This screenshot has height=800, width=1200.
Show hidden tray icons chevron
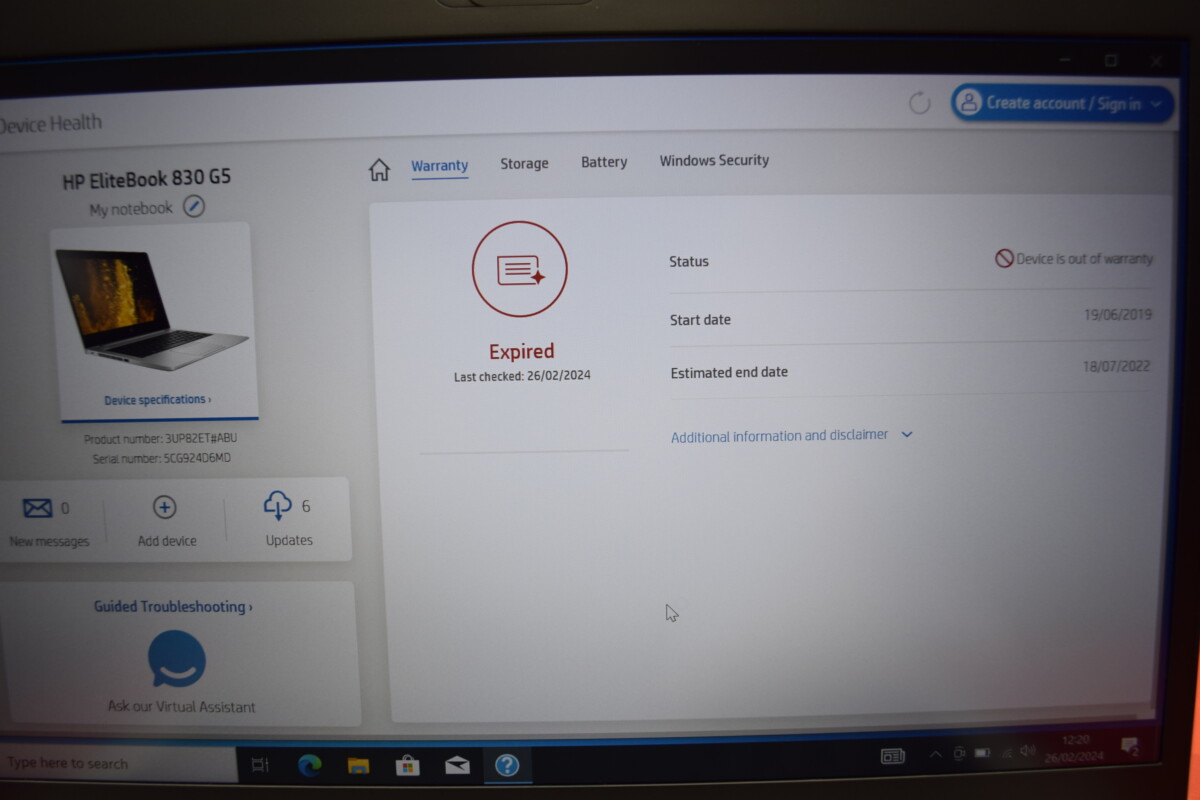935,754
